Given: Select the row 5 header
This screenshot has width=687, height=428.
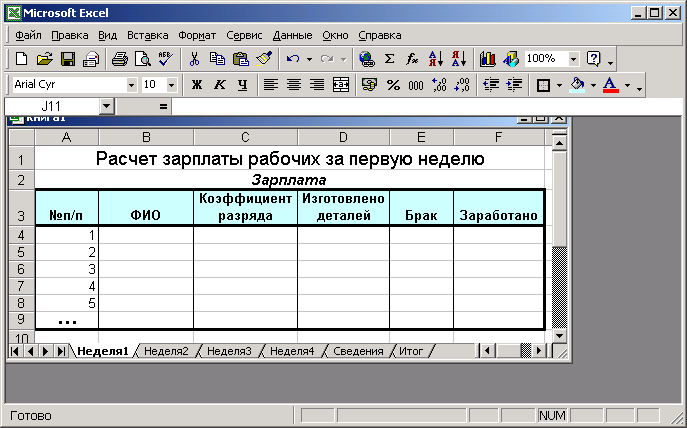Looking at the screenshot, I should click(x=21, y=252).
